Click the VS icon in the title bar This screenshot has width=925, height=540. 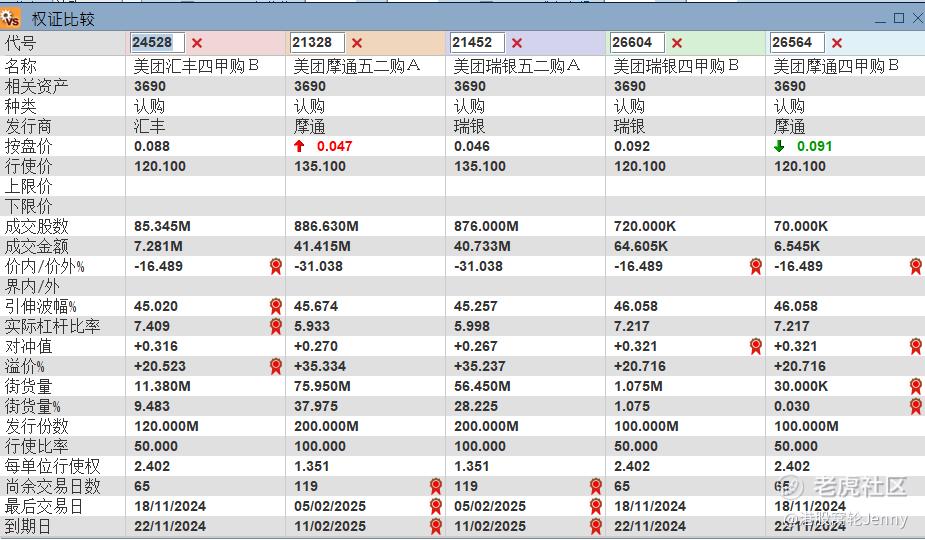click(x=10, y=18)
